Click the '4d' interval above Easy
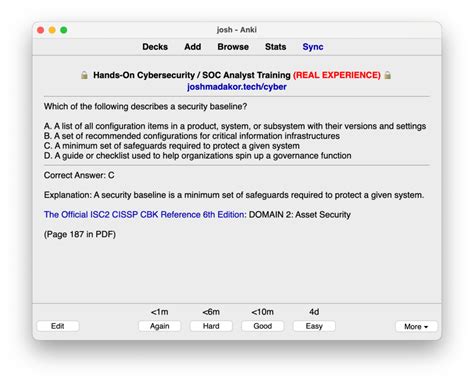The image size is (474, 383). 314,312
